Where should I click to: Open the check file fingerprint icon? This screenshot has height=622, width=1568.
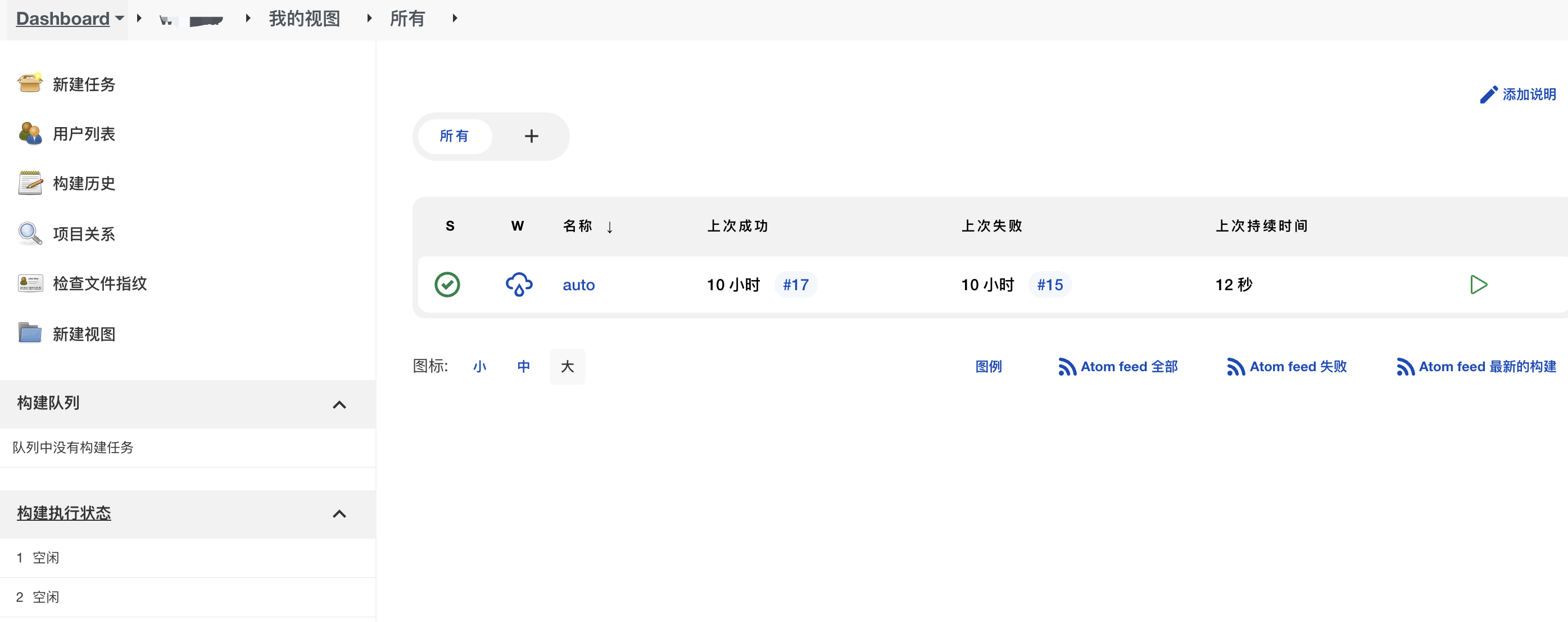pos(29,283)
